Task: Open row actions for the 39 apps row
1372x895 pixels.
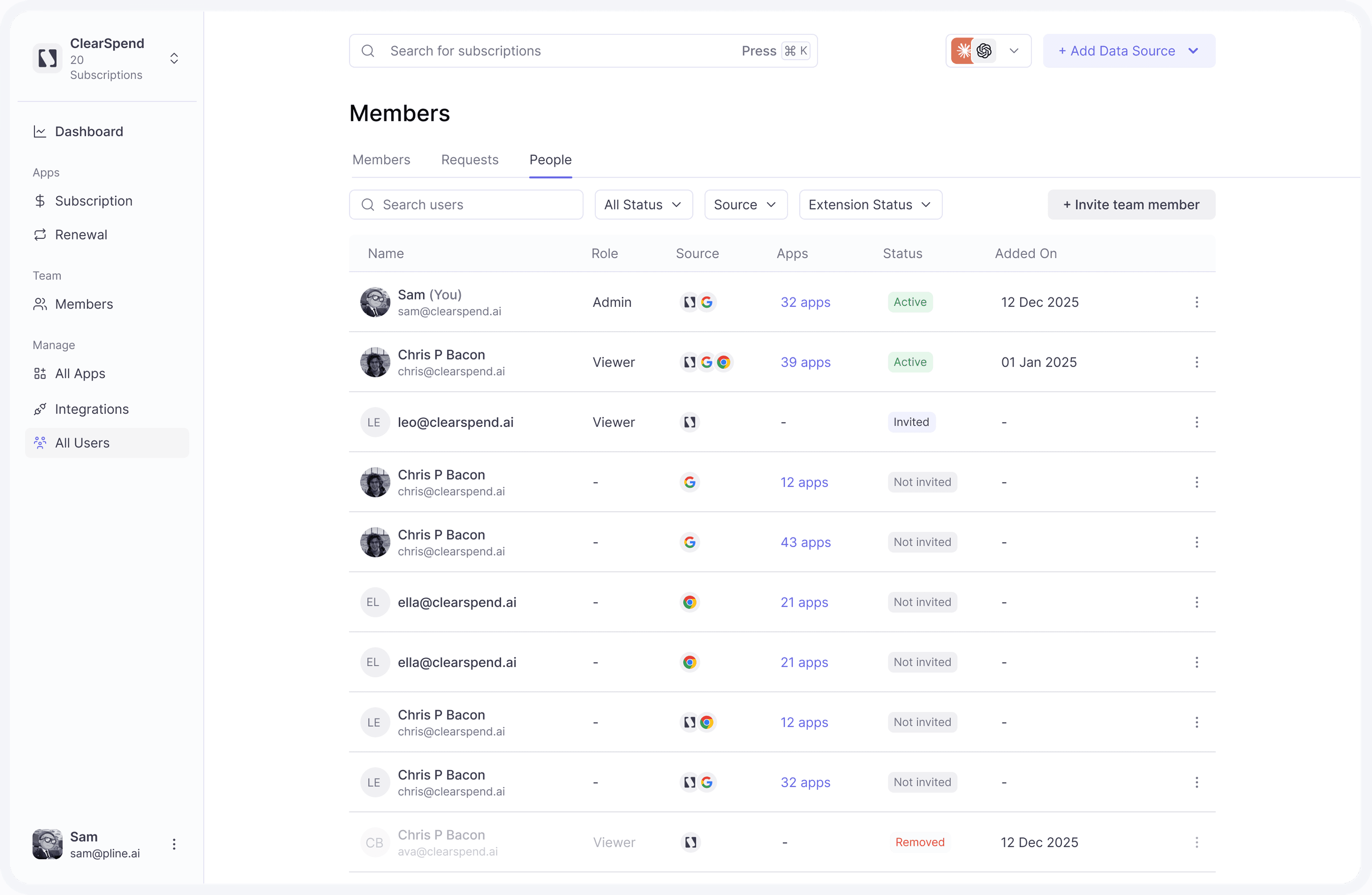Action: point(1196,362)
